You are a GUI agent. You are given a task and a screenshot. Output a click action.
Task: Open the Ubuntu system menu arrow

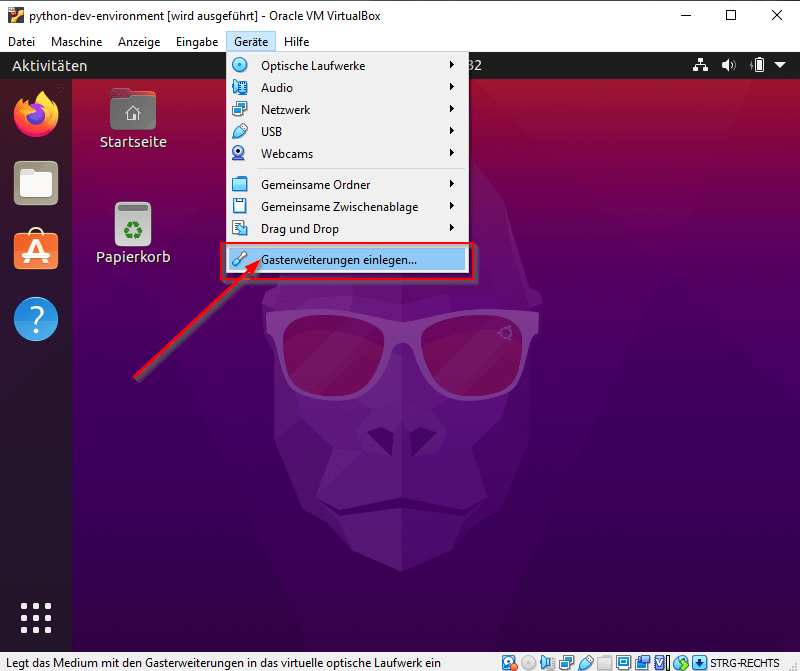click(x=780, y=66)
